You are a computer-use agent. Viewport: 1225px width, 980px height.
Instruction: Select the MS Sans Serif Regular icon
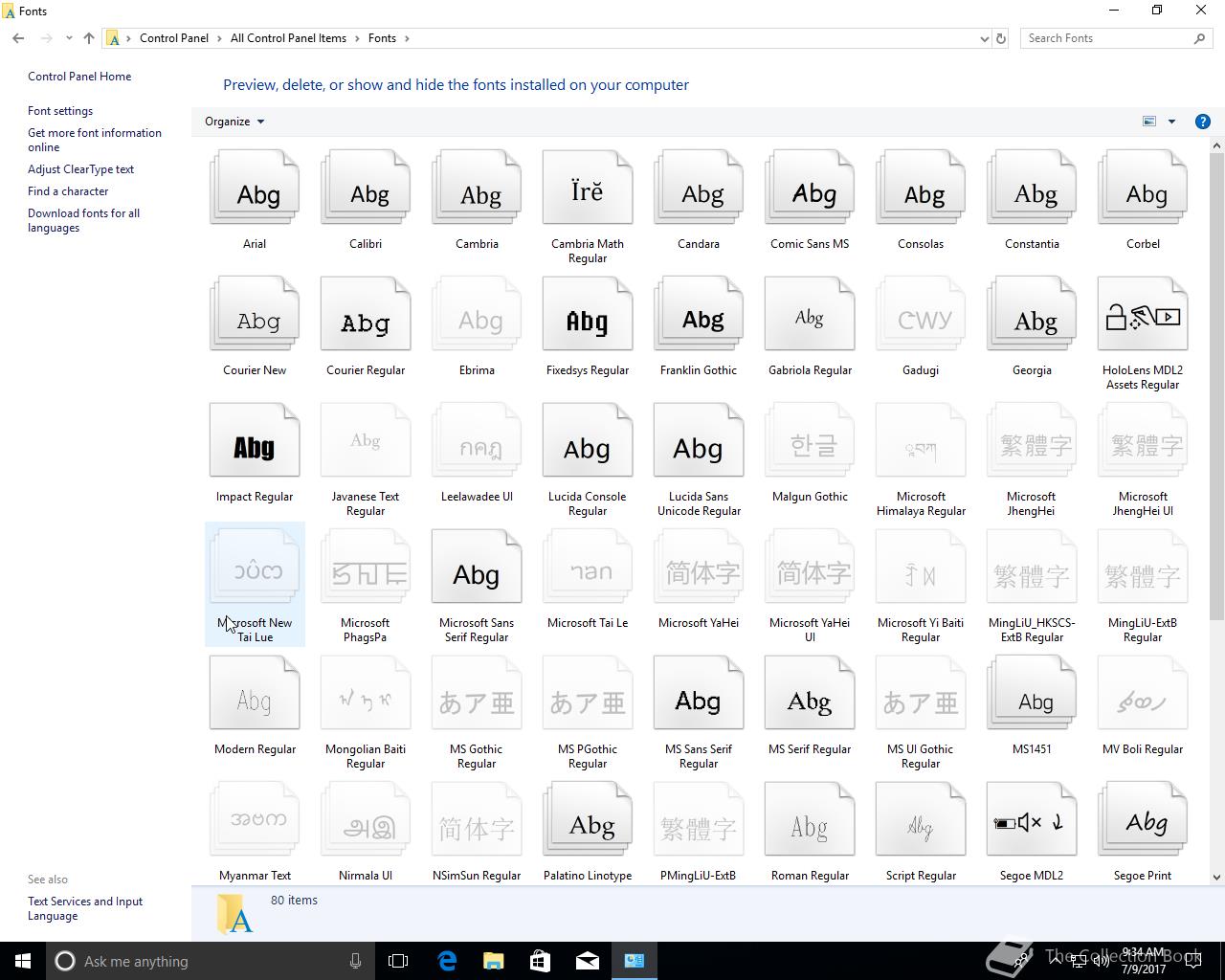[699, 693]
